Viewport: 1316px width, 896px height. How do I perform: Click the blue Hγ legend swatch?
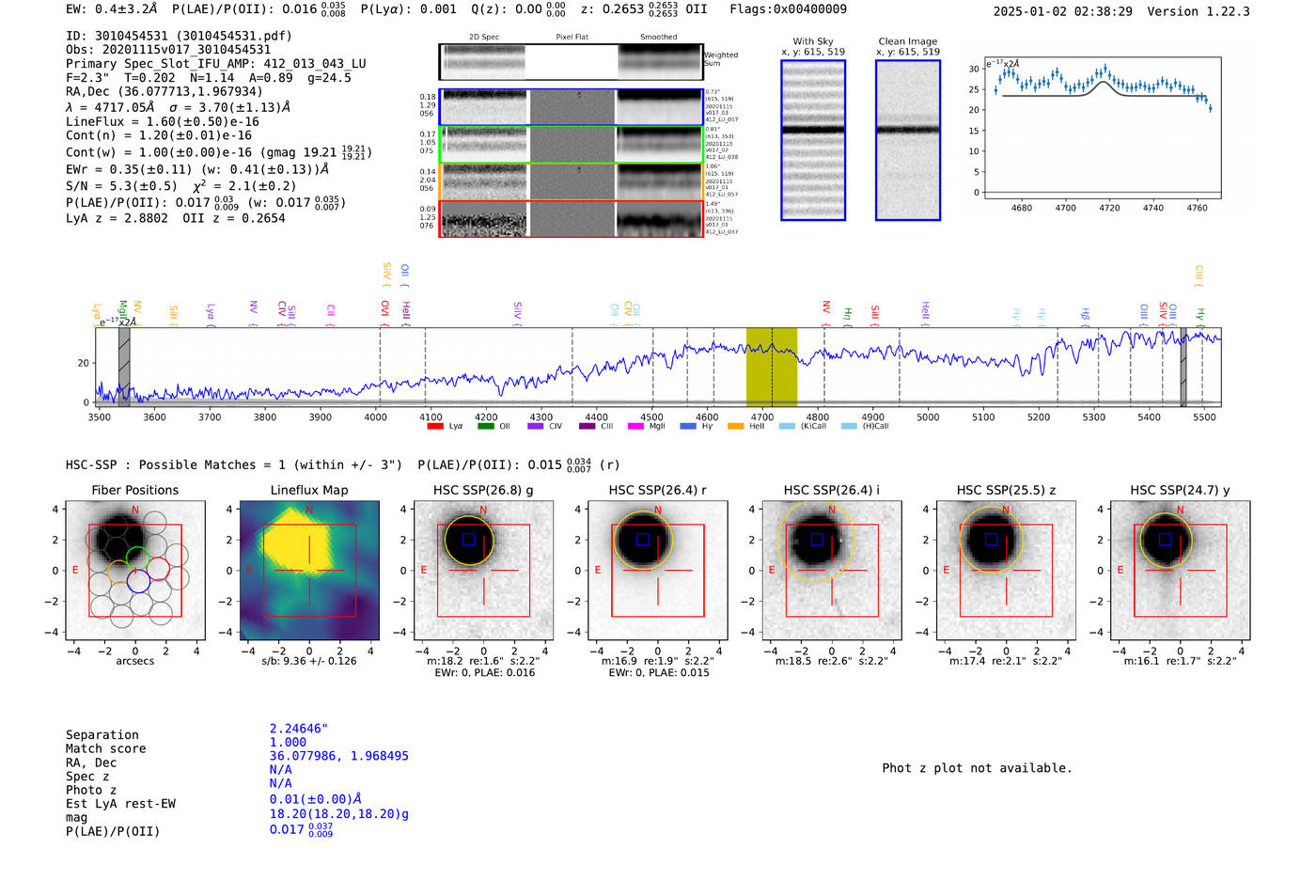click(x=688, y=426)
